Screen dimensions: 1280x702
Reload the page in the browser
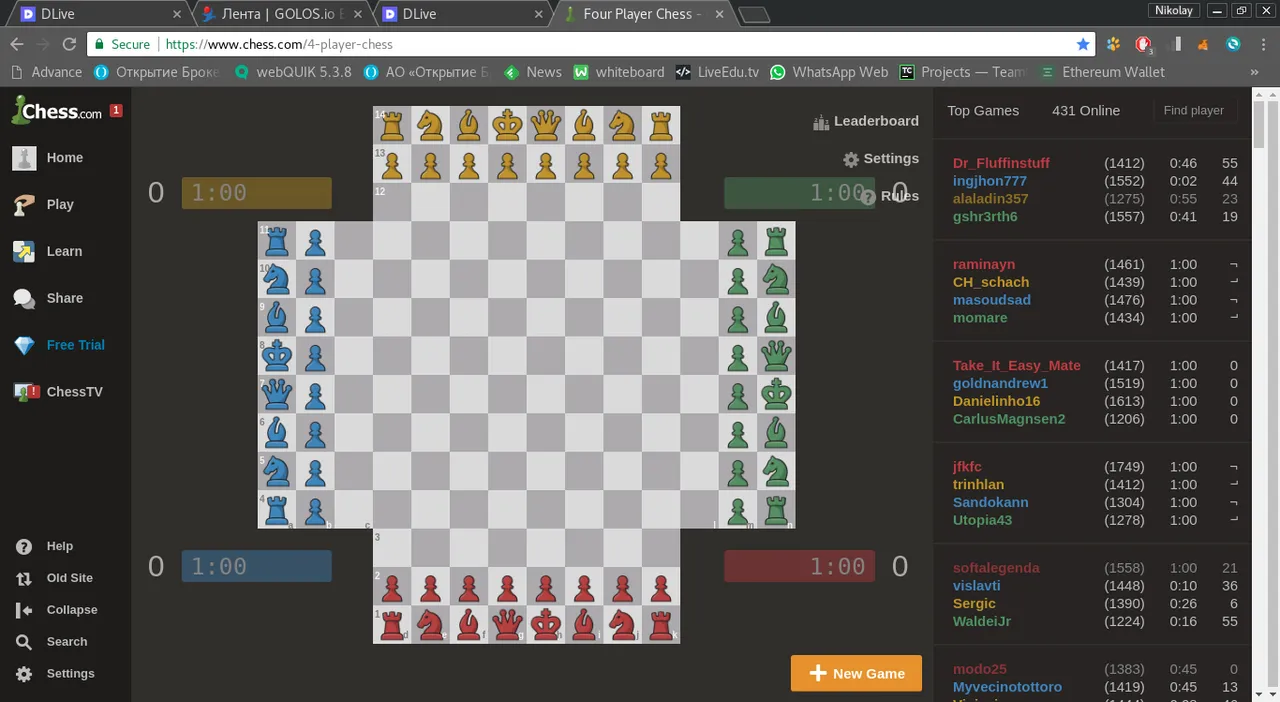click(69, 44)
